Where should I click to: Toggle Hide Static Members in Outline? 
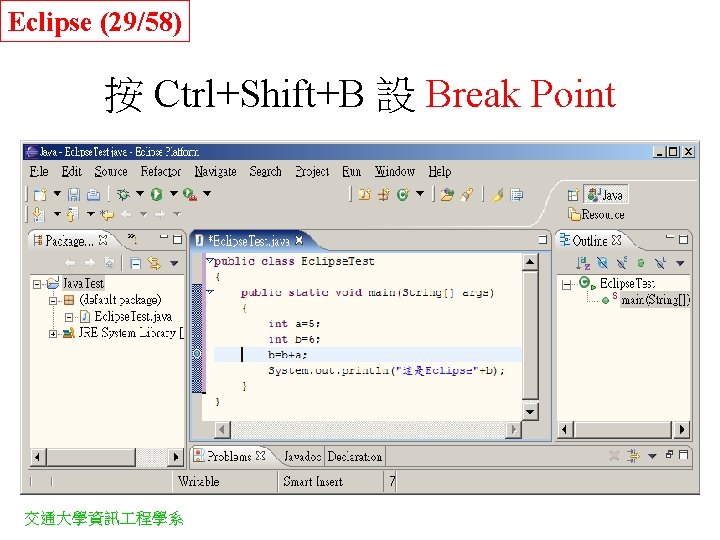(622, 263)
